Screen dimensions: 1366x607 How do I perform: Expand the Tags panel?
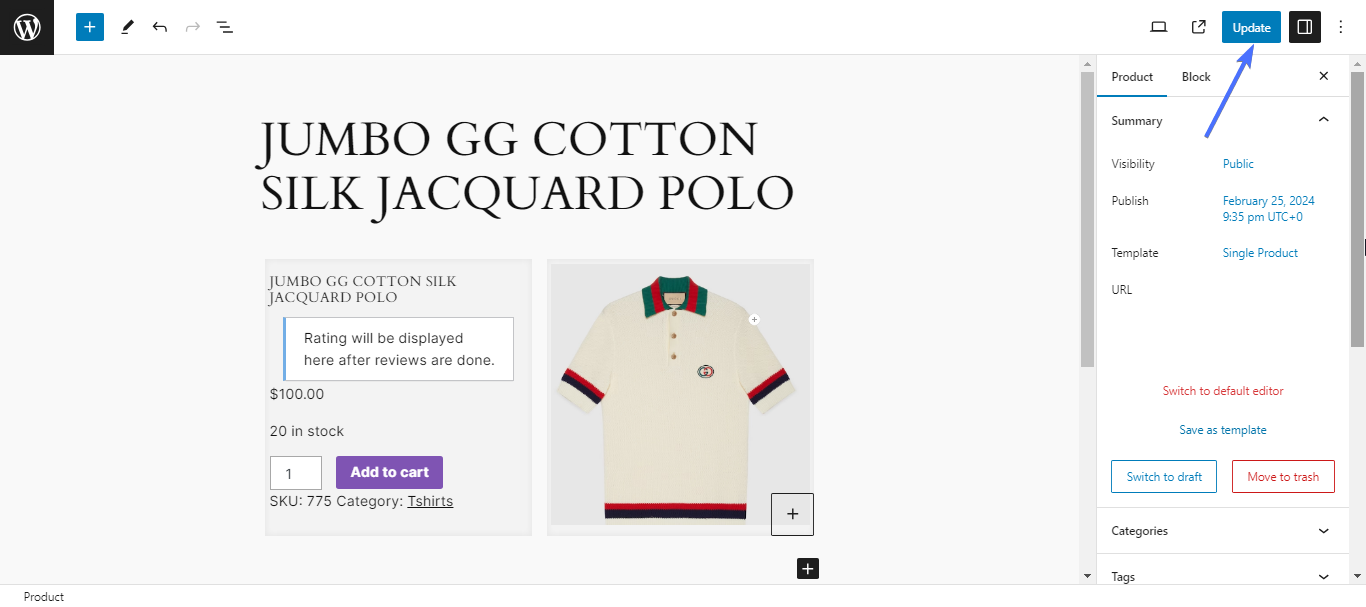coord(1323,577)
